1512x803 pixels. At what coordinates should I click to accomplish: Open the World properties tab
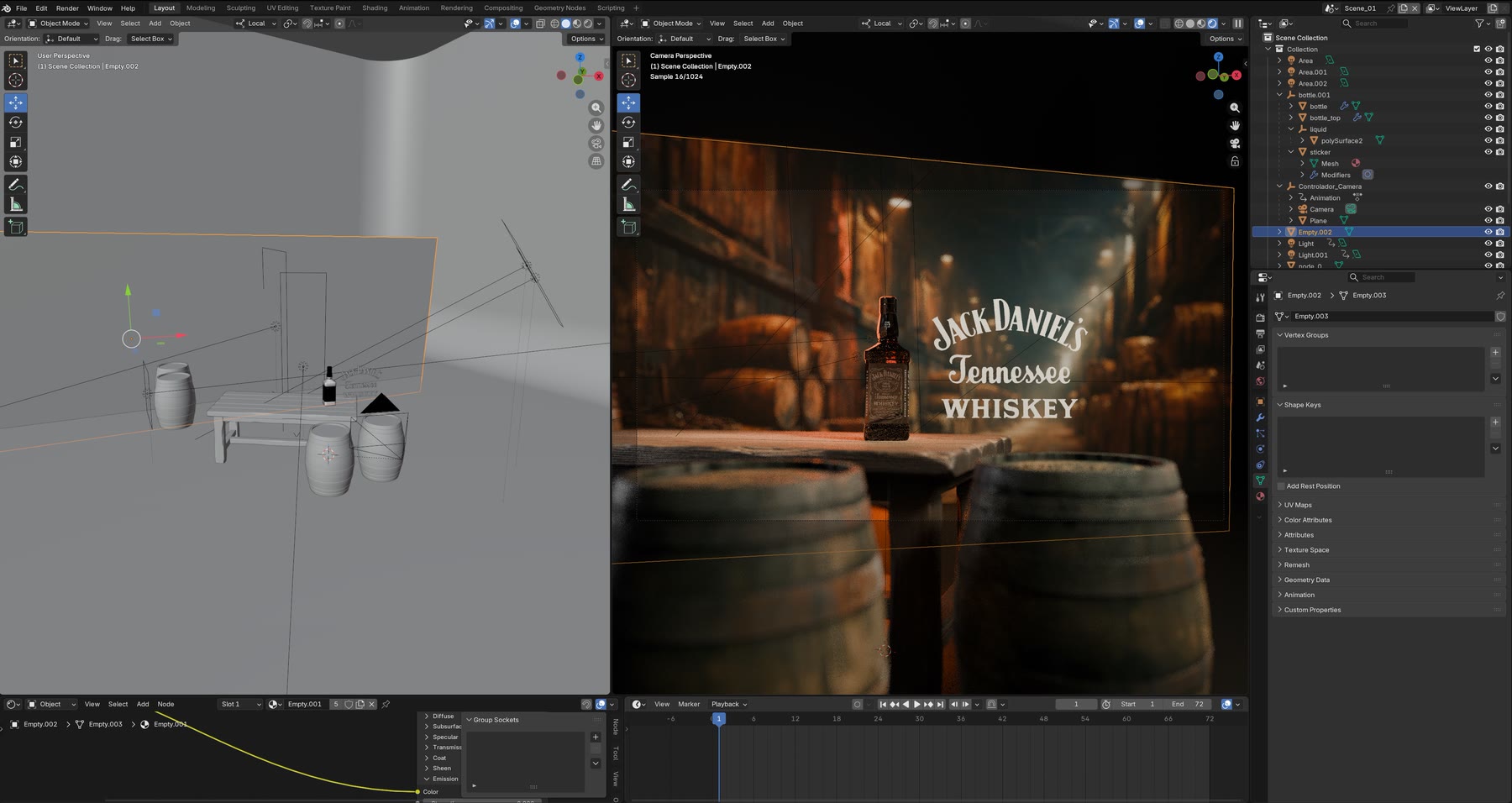pos(1260,381)
